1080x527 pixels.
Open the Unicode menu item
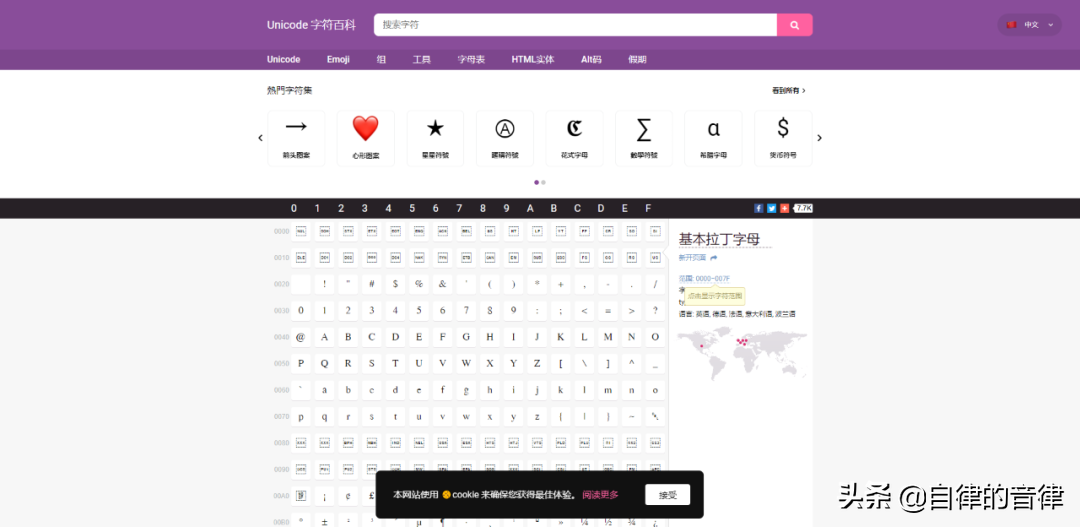tap(284, 59)
